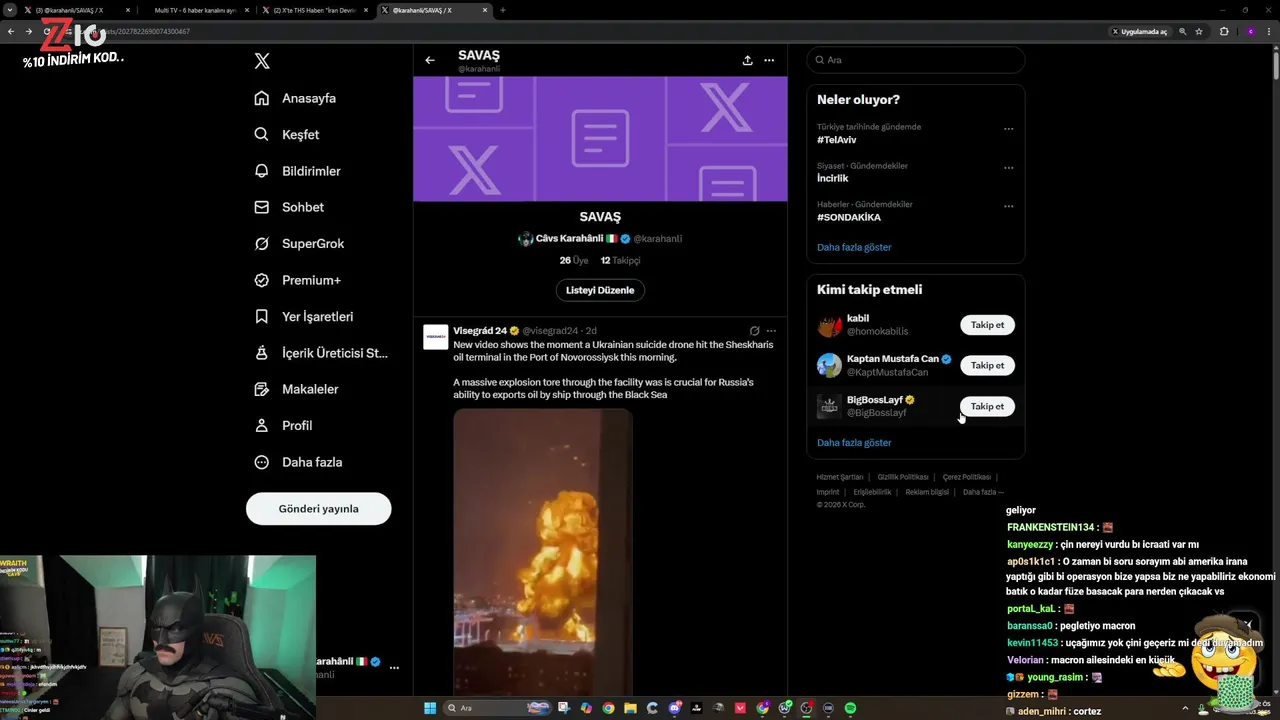Open a new browser tab
This screenshot has height=720, width=1280.
coord(503,10)
